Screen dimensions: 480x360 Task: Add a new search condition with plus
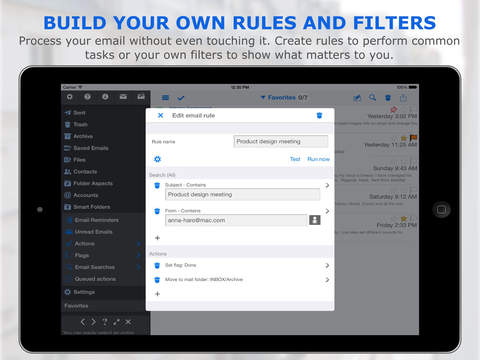pyautogui.click(x=158, y=238)
